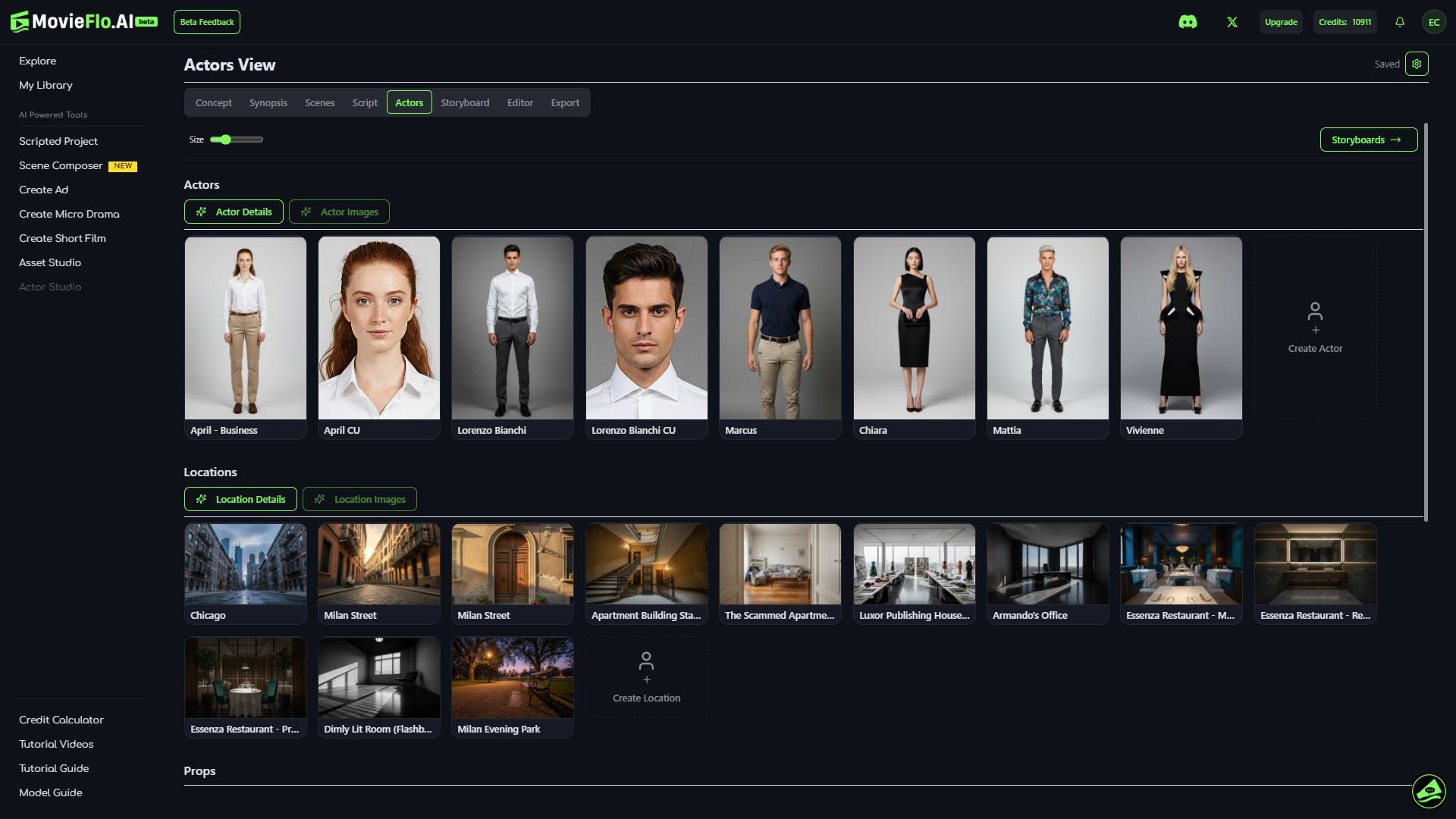Open the notification bell icon
Screen dimensions: 1456x819
point(1399,22)
